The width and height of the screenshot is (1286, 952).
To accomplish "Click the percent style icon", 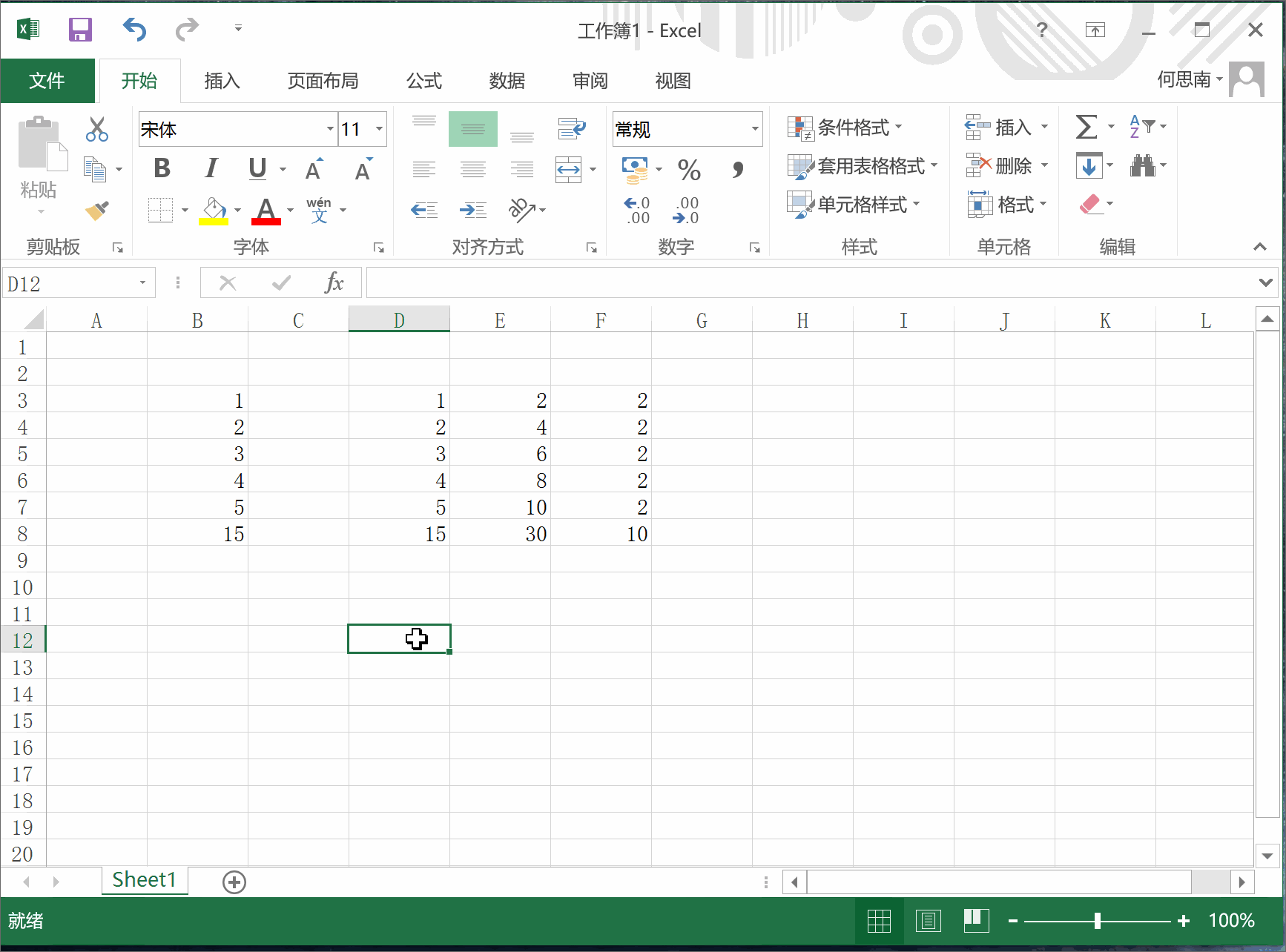I will pos(688,170).
